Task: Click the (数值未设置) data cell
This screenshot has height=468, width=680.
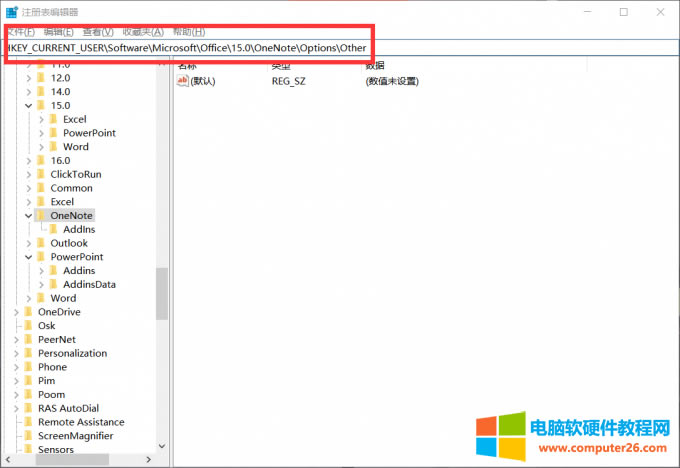Action: tap(392, 81)
